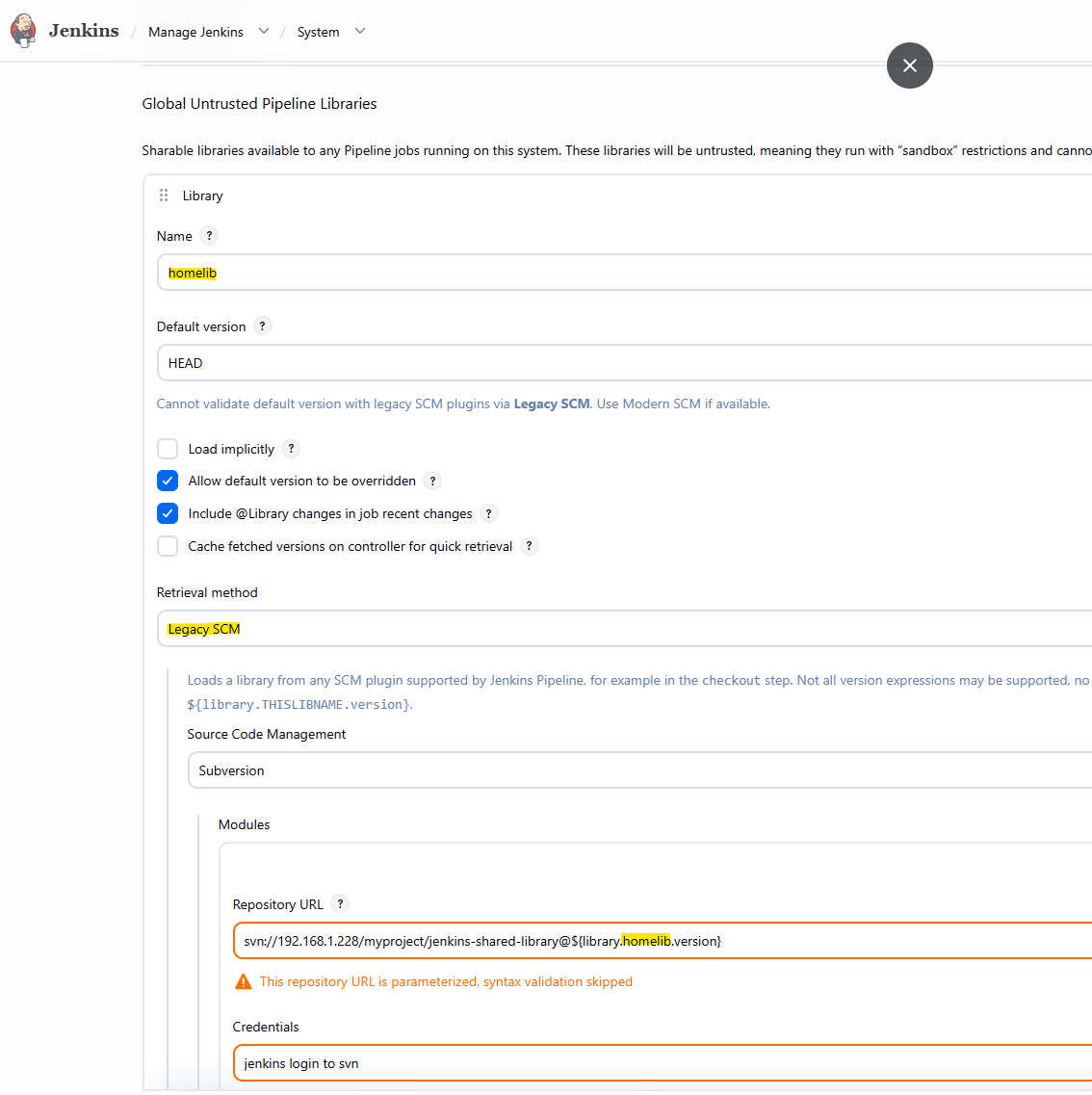Screen dimensions: 1092x1095
Task: Click the Modules section label
Action: click(x=244, y=824)
